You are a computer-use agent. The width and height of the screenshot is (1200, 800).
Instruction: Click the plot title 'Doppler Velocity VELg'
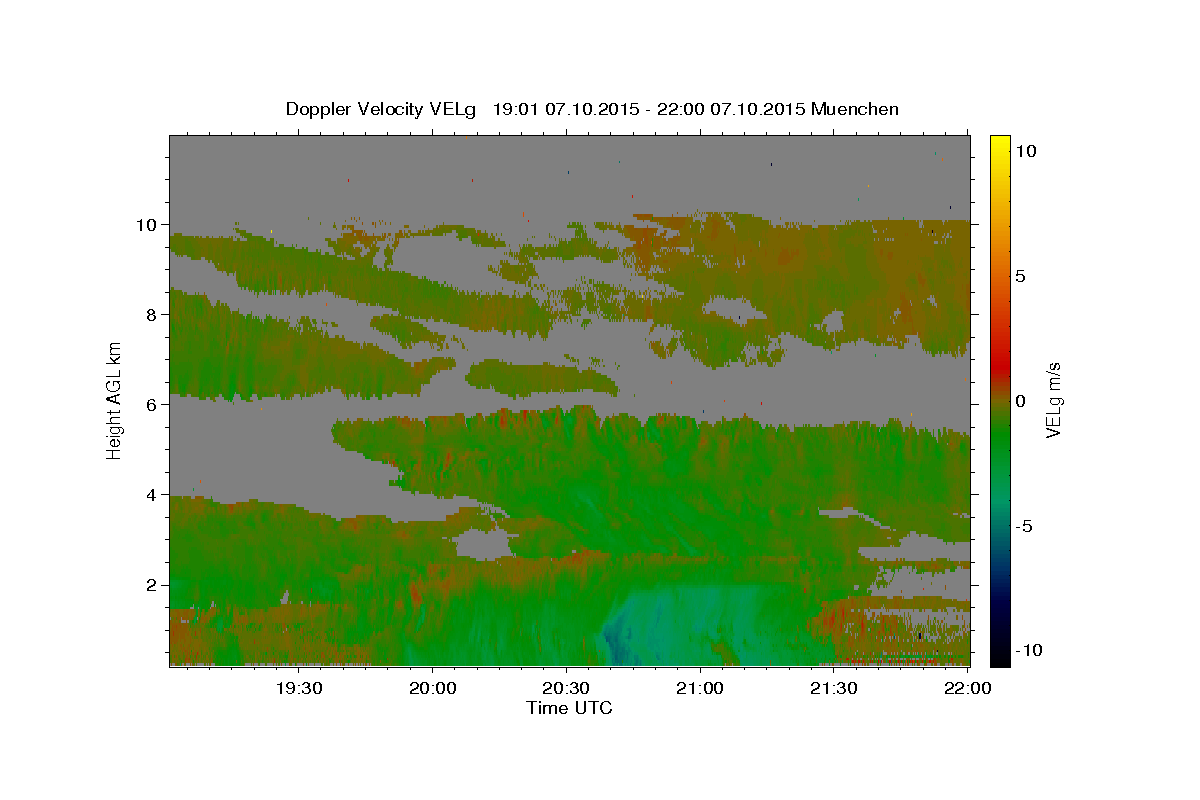pos(383,109)
